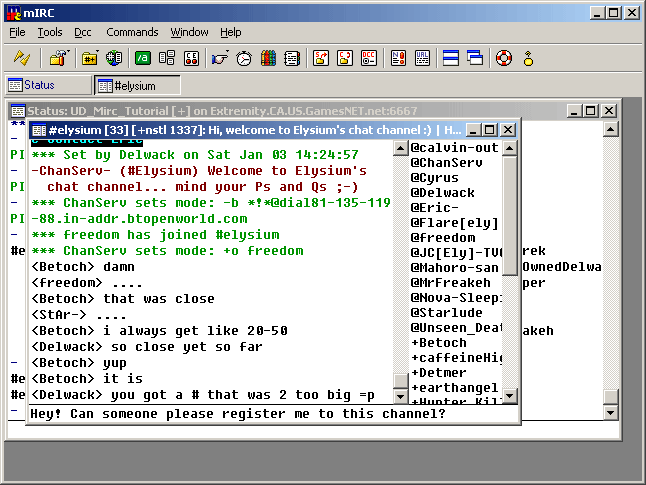Click Status window scrollbar up arrow

(610, 129)
